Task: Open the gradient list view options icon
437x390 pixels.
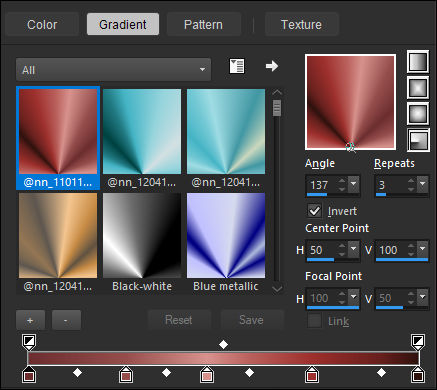Action: point(237,66)
